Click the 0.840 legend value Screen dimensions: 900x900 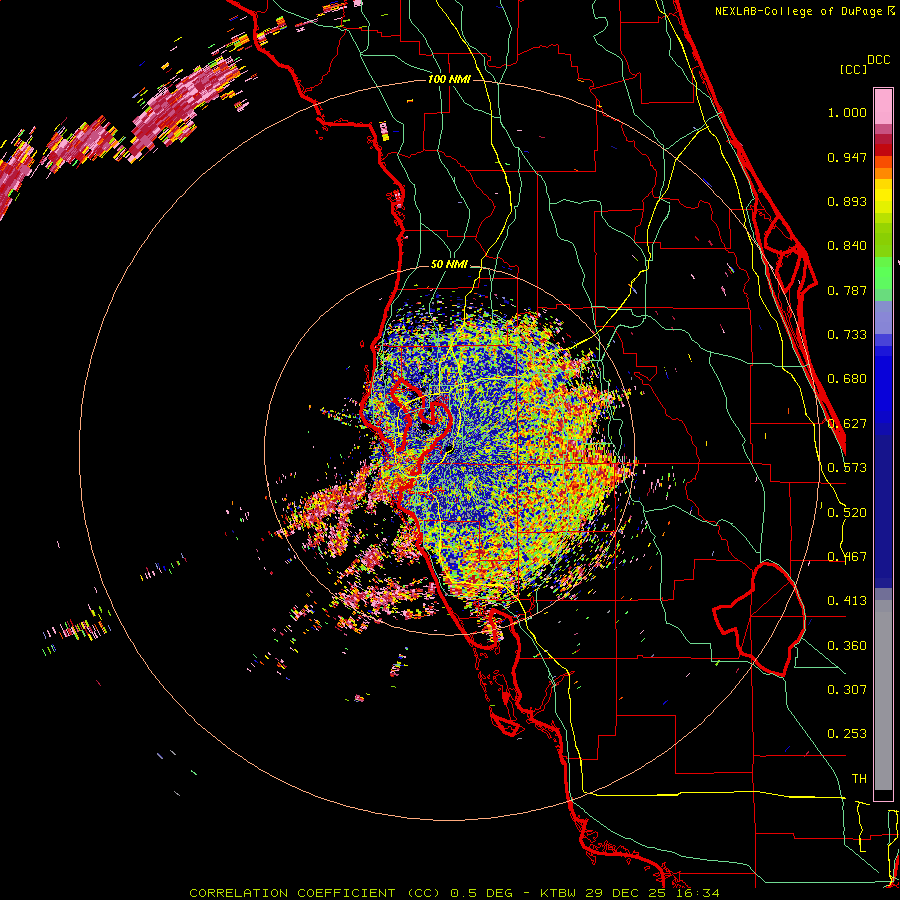coord(847,246)
